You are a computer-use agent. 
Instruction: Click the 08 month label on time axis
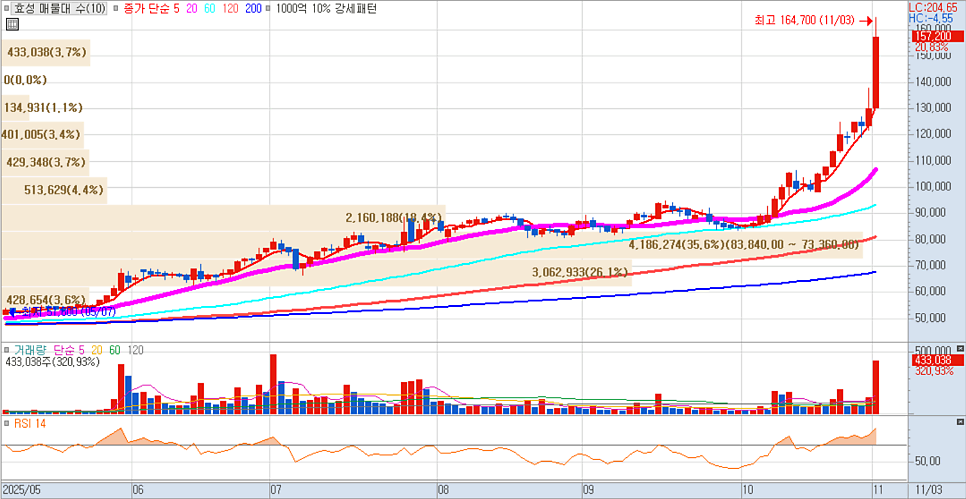click(442, 490)
